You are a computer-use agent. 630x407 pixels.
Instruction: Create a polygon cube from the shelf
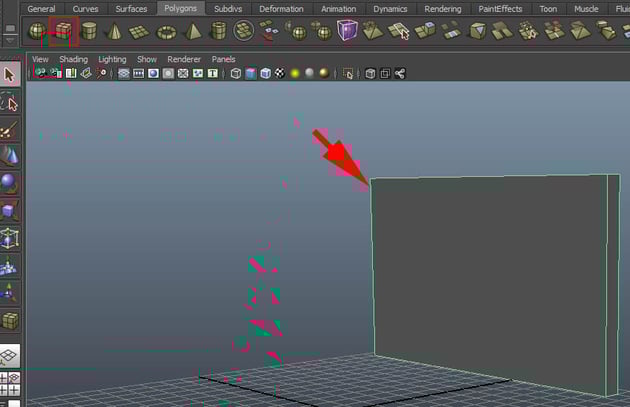(x=63, y=31)
